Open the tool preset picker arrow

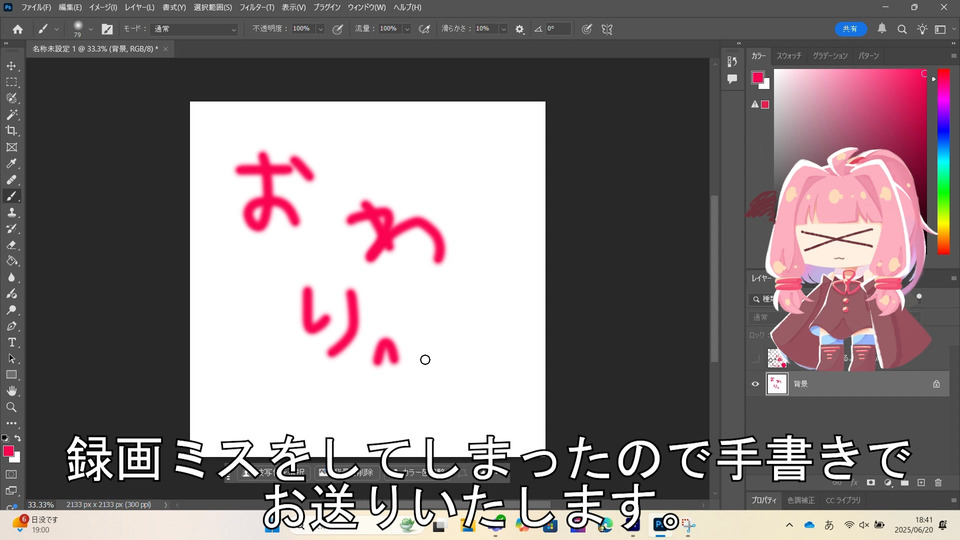[57, 29]
